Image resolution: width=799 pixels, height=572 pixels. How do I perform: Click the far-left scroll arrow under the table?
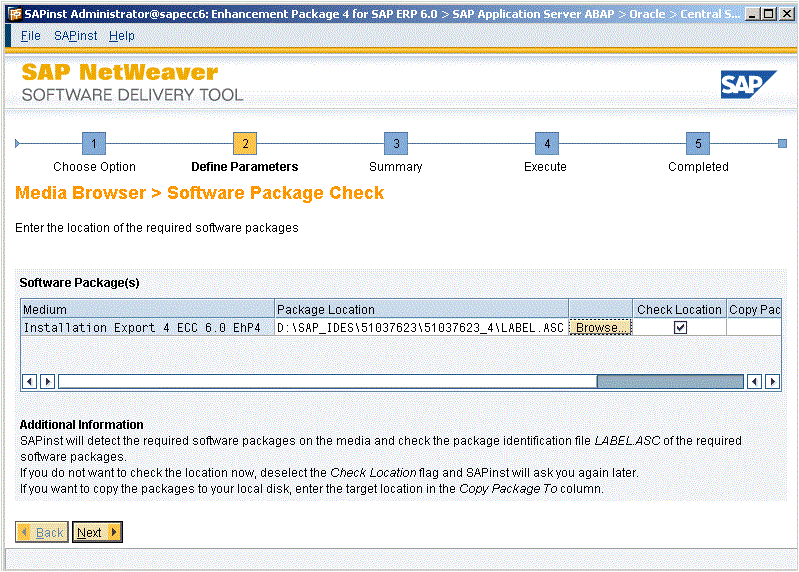tap(29, 381)
